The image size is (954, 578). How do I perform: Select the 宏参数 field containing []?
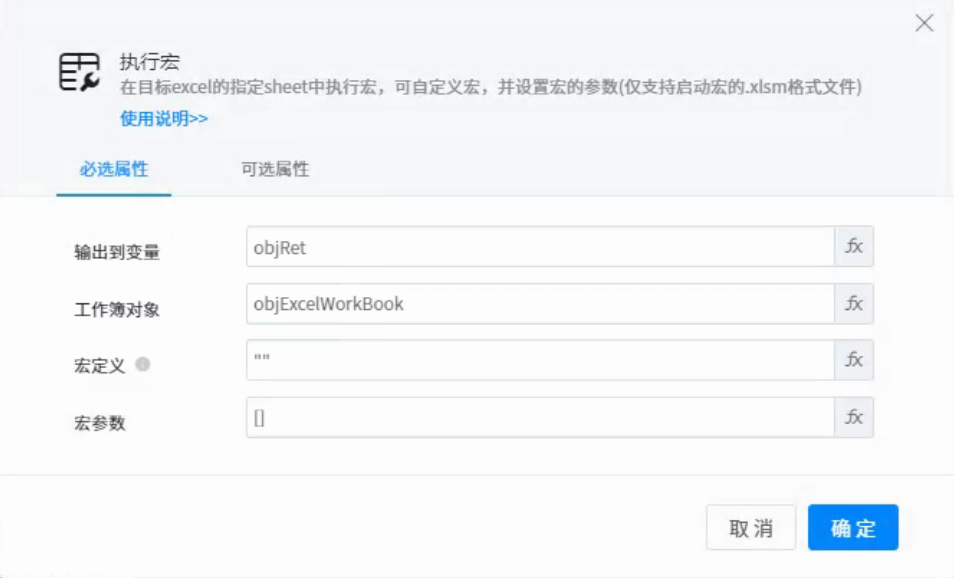pyautogui.click(x=540, y=418)
